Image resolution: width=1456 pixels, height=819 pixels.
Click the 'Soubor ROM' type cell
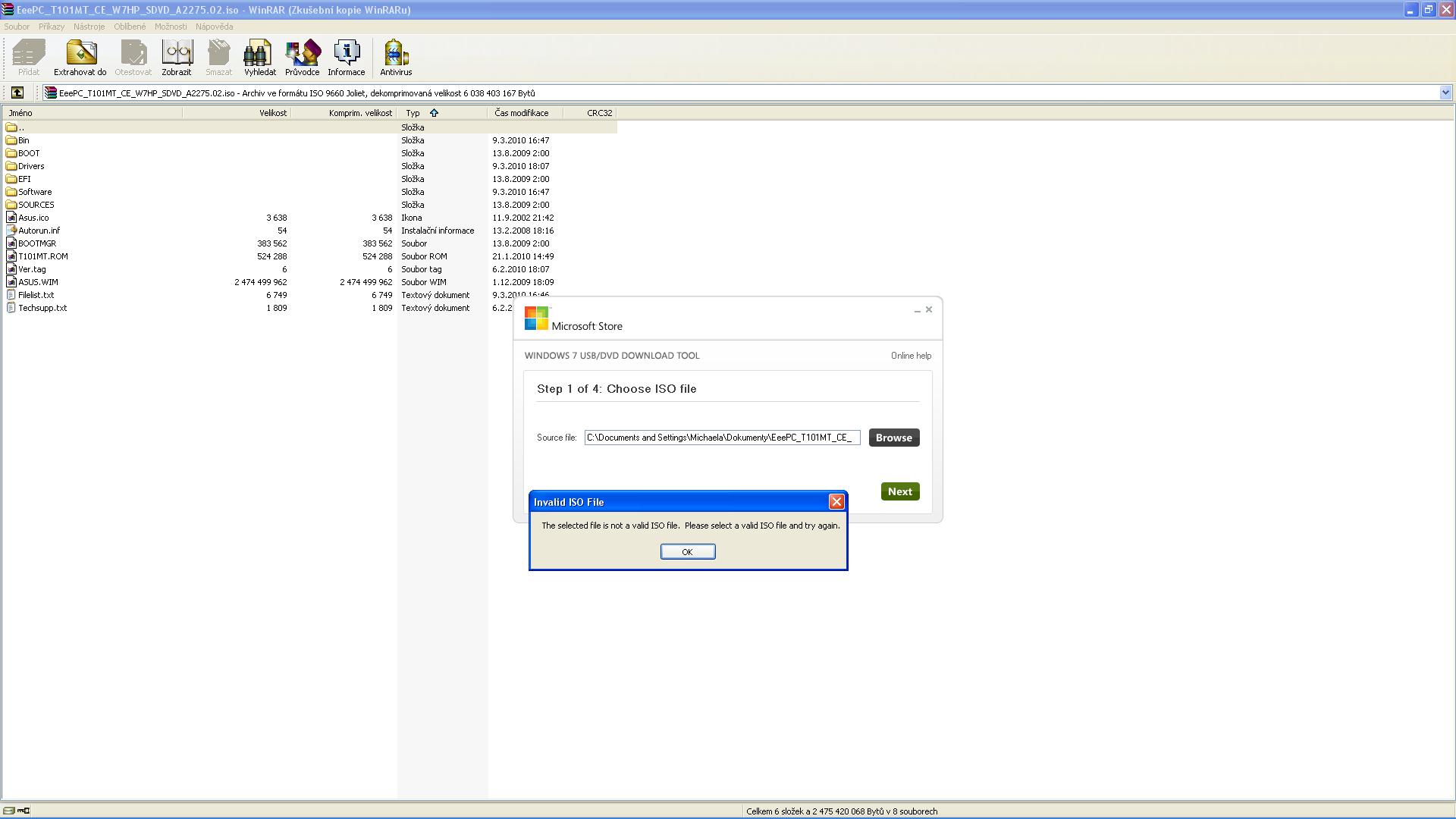click(424, 256)
